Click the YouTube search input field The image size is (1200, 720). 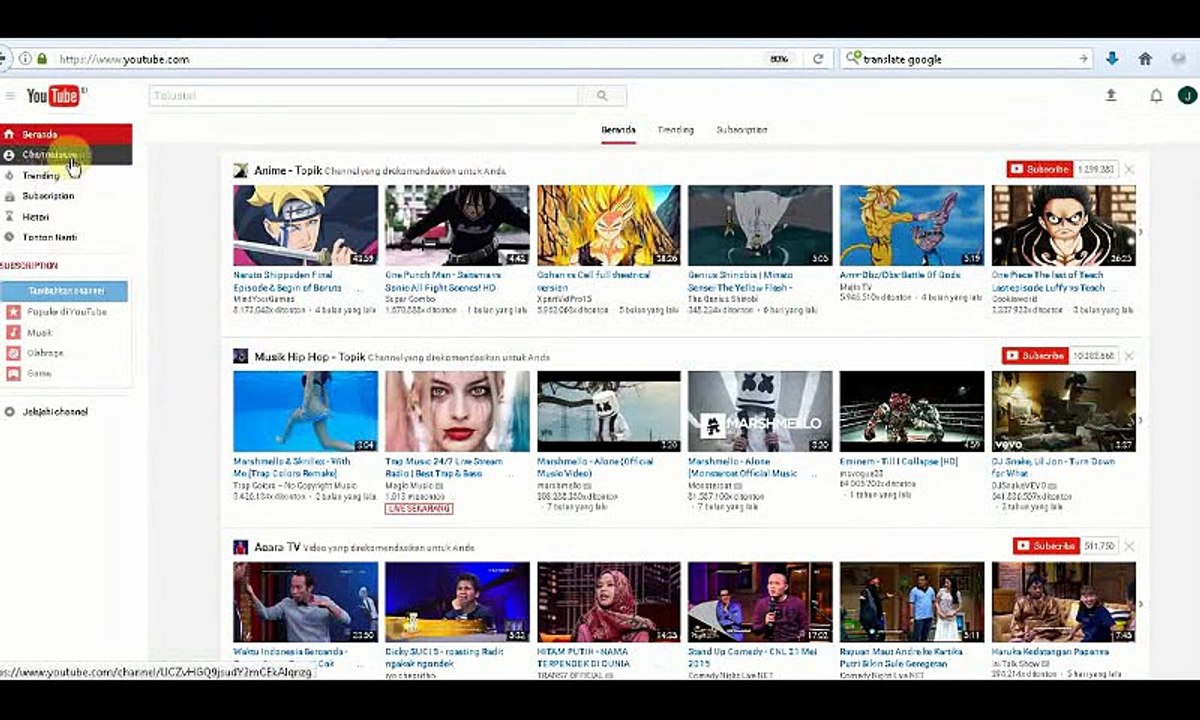coord(364,96)
